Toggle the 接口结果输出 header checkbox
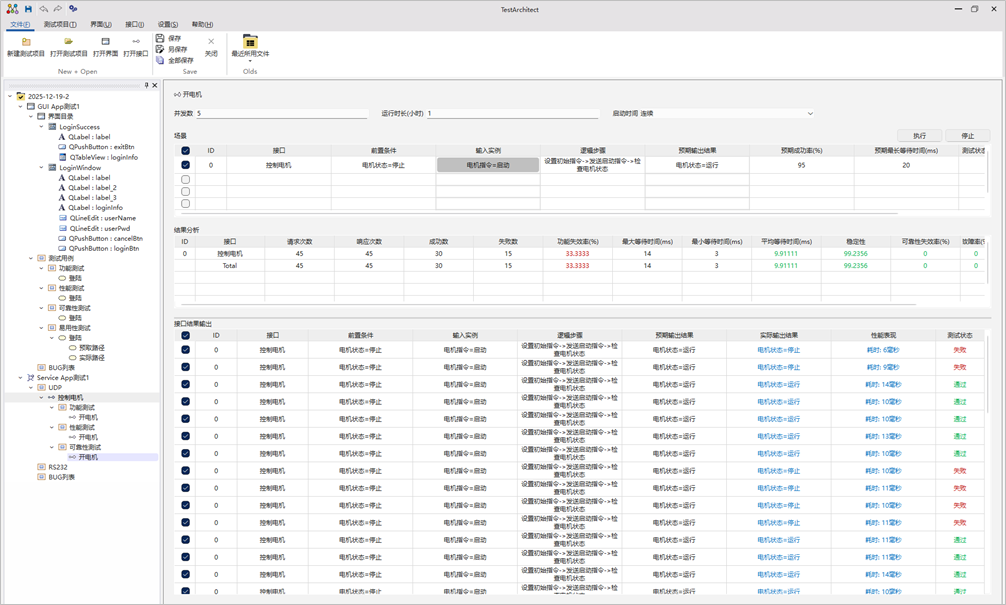The height and width of the screenshot is (605, 1006). (x=185, y=336)
